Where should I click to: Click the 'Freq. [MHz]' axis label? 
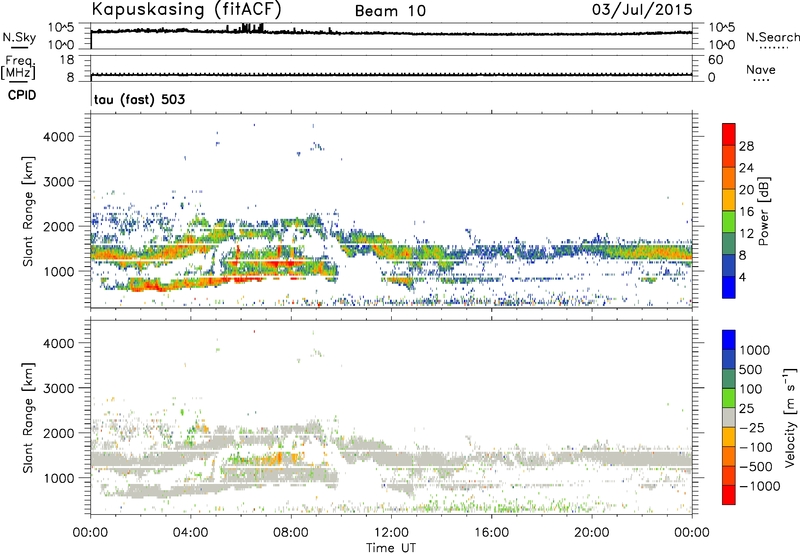coord(19,68)
